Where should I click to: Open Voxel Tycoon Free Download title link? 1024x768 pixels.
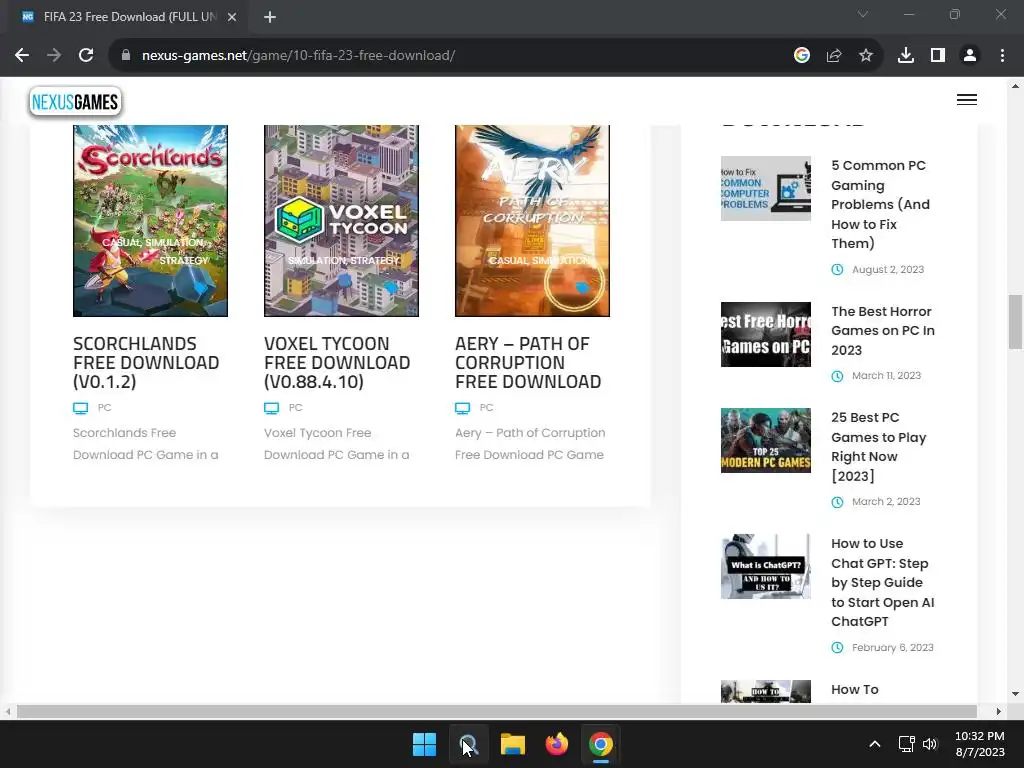tap(337, 362)
